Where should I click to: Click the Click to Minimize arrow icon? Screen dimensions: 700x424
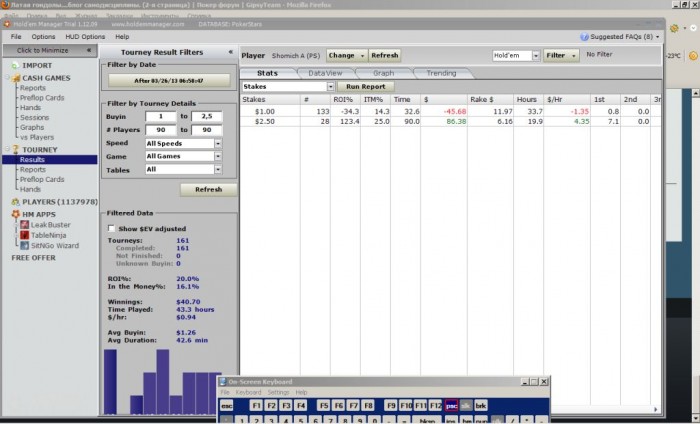pyautogui.click(x=89, y=50)
